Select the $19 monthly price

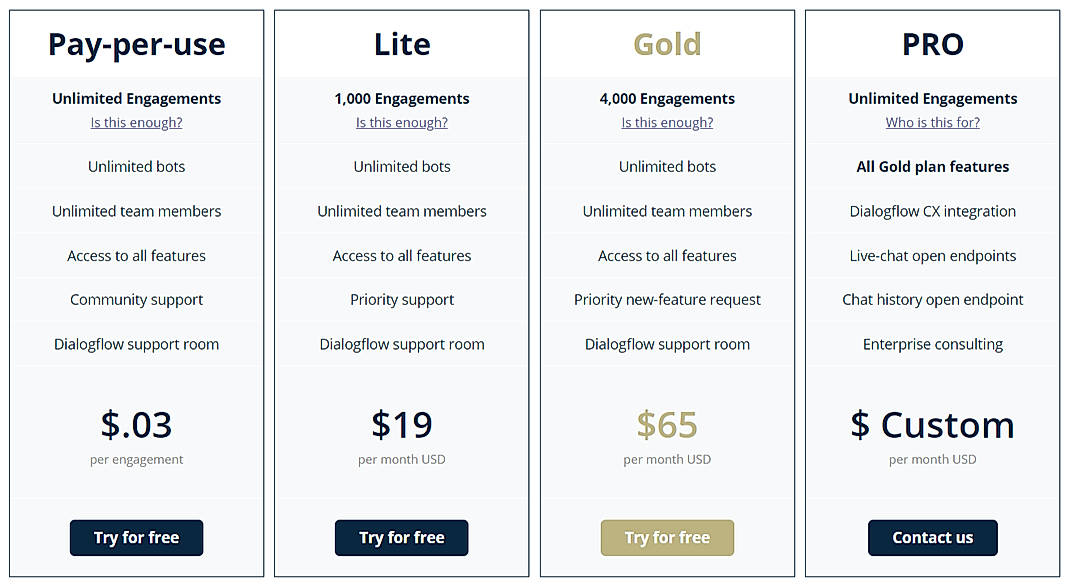click(401, 424)
